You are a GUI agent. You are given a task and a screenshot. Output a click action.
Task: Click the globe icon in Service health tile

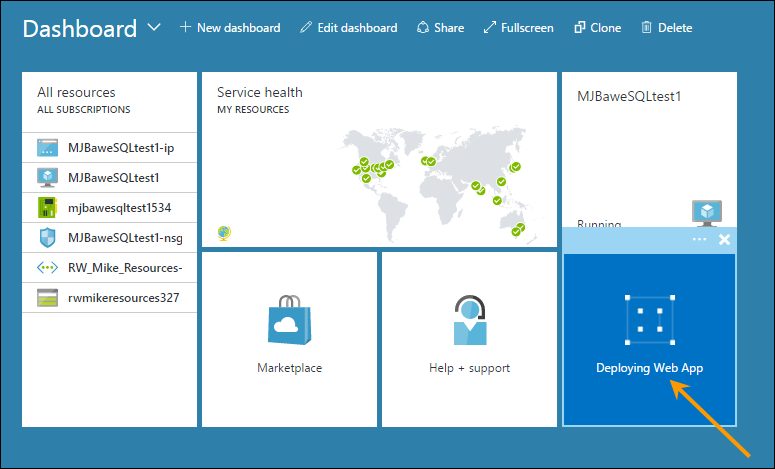224,233
